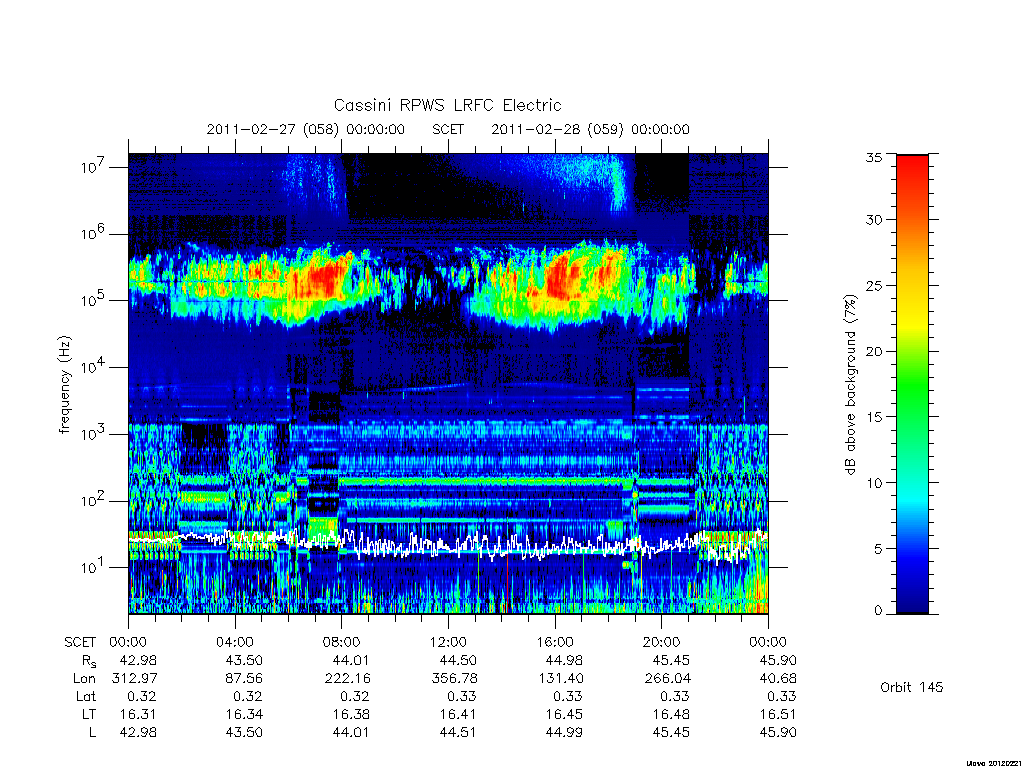Click the colorbar value '30'
1024x768 pixels.
click(873, 220)
